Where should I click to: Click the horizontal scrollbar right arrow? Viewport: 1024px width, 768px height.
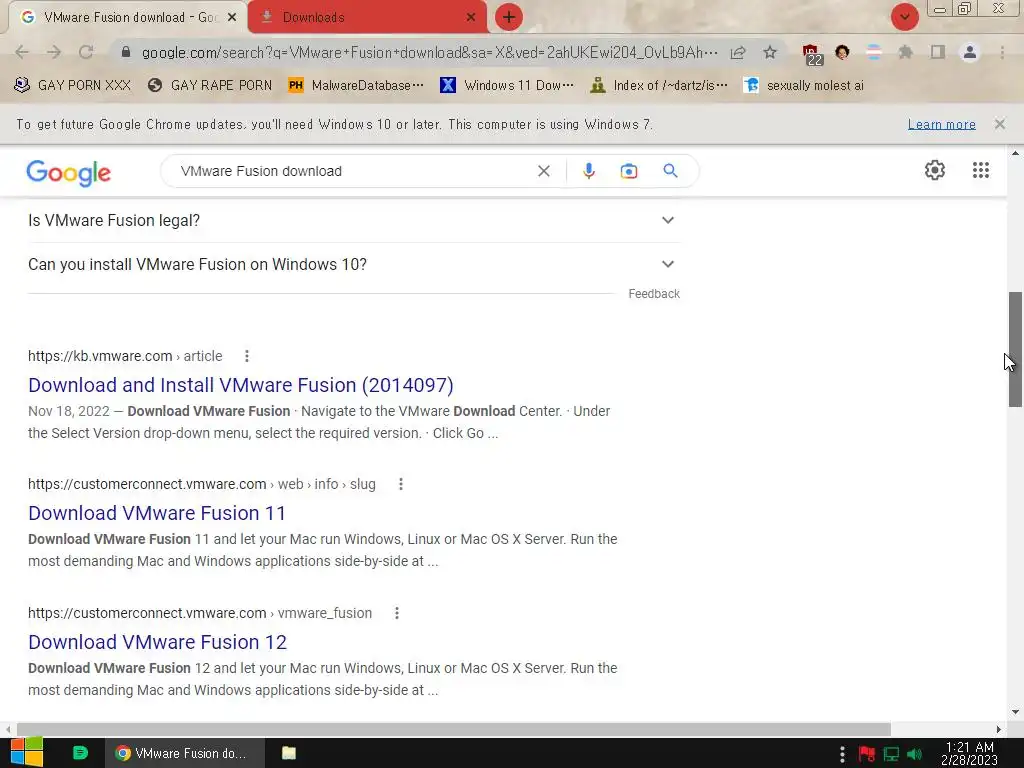tap(999, 729)
